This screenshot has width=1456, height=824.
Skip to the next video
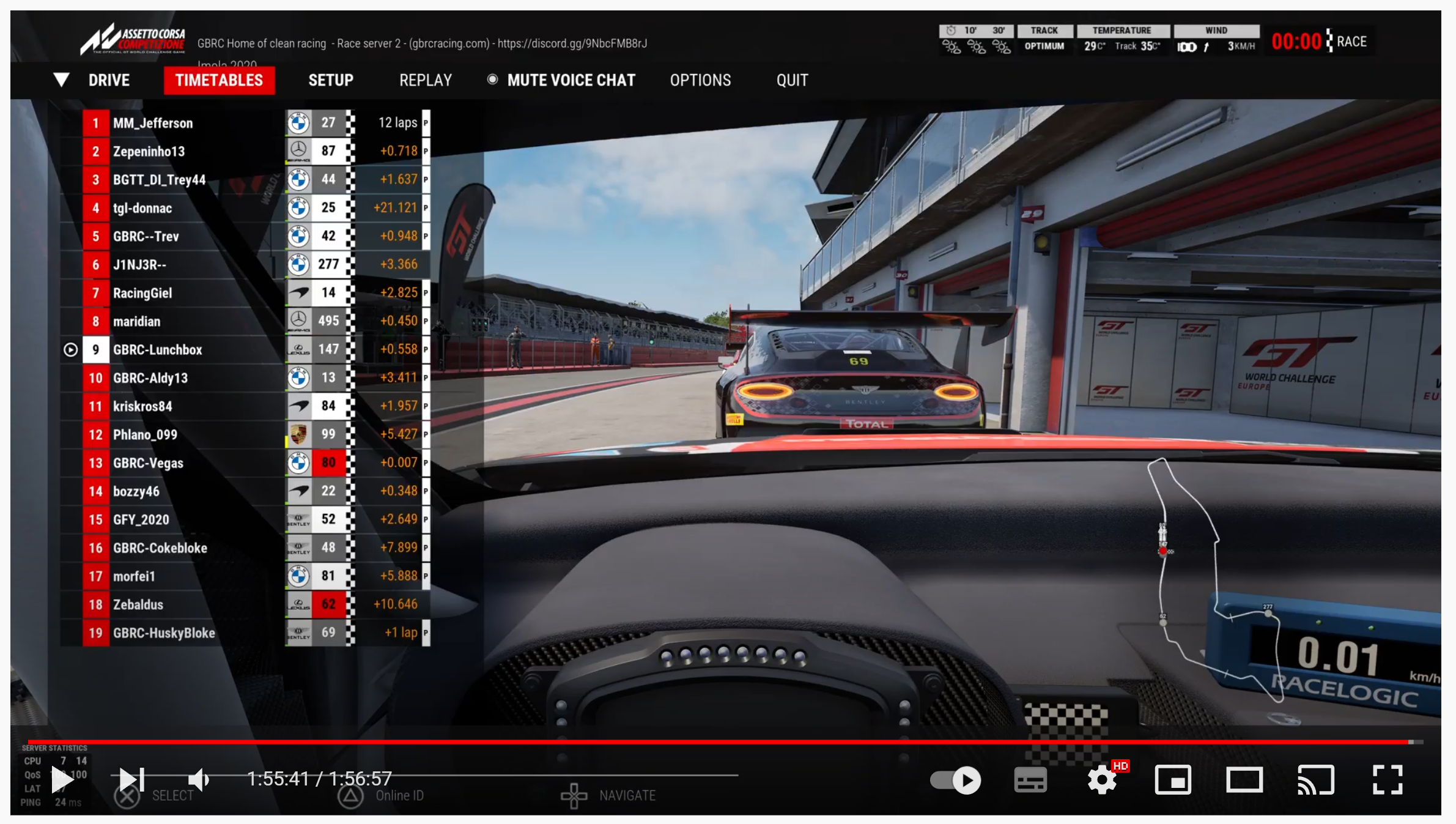click(131, 780)
